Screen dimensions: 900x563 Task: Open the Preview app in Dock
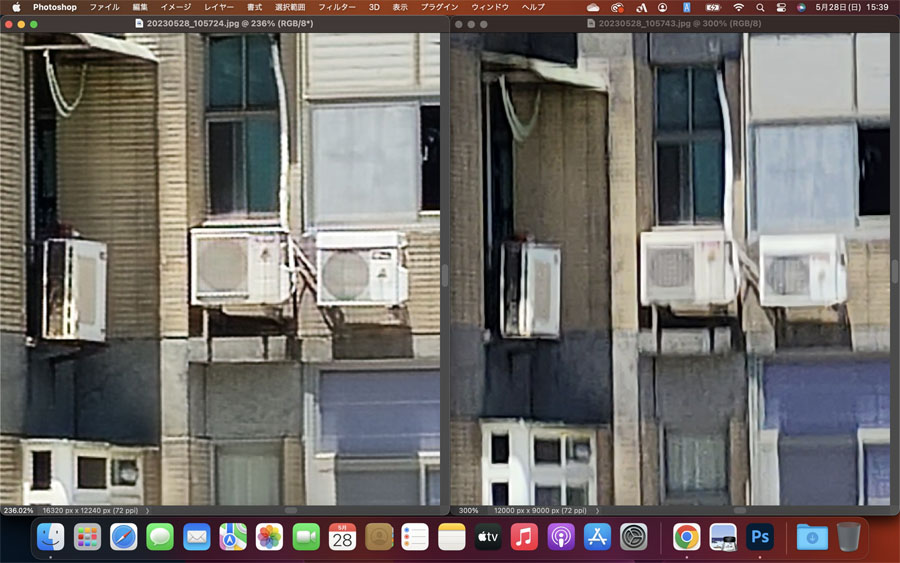point(723,537)
